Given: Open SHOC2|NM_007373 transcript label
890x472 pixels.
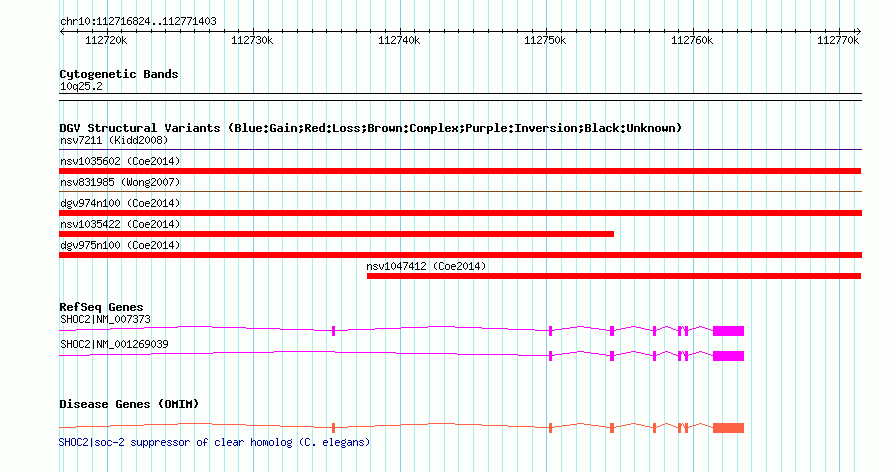Looking at the screenshot, I should click(x=106, y=319).
